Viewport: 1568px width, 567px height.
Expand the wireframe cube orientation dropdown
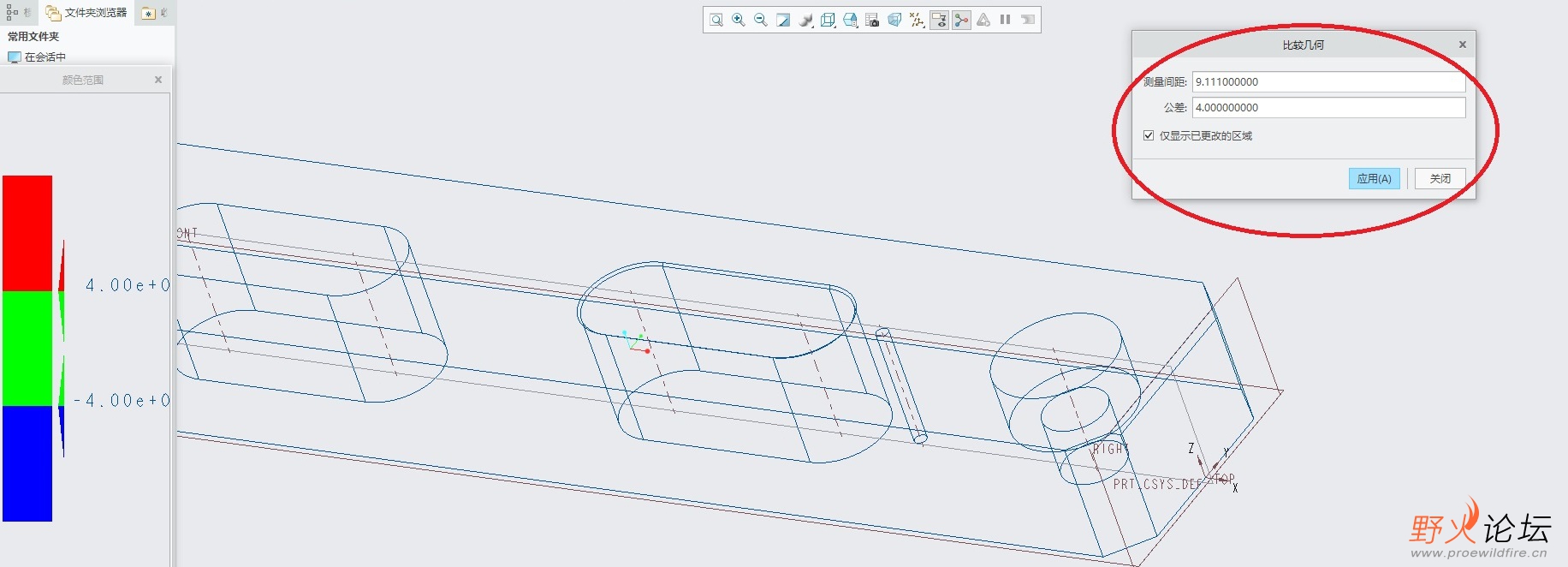[x=828, y=20]
